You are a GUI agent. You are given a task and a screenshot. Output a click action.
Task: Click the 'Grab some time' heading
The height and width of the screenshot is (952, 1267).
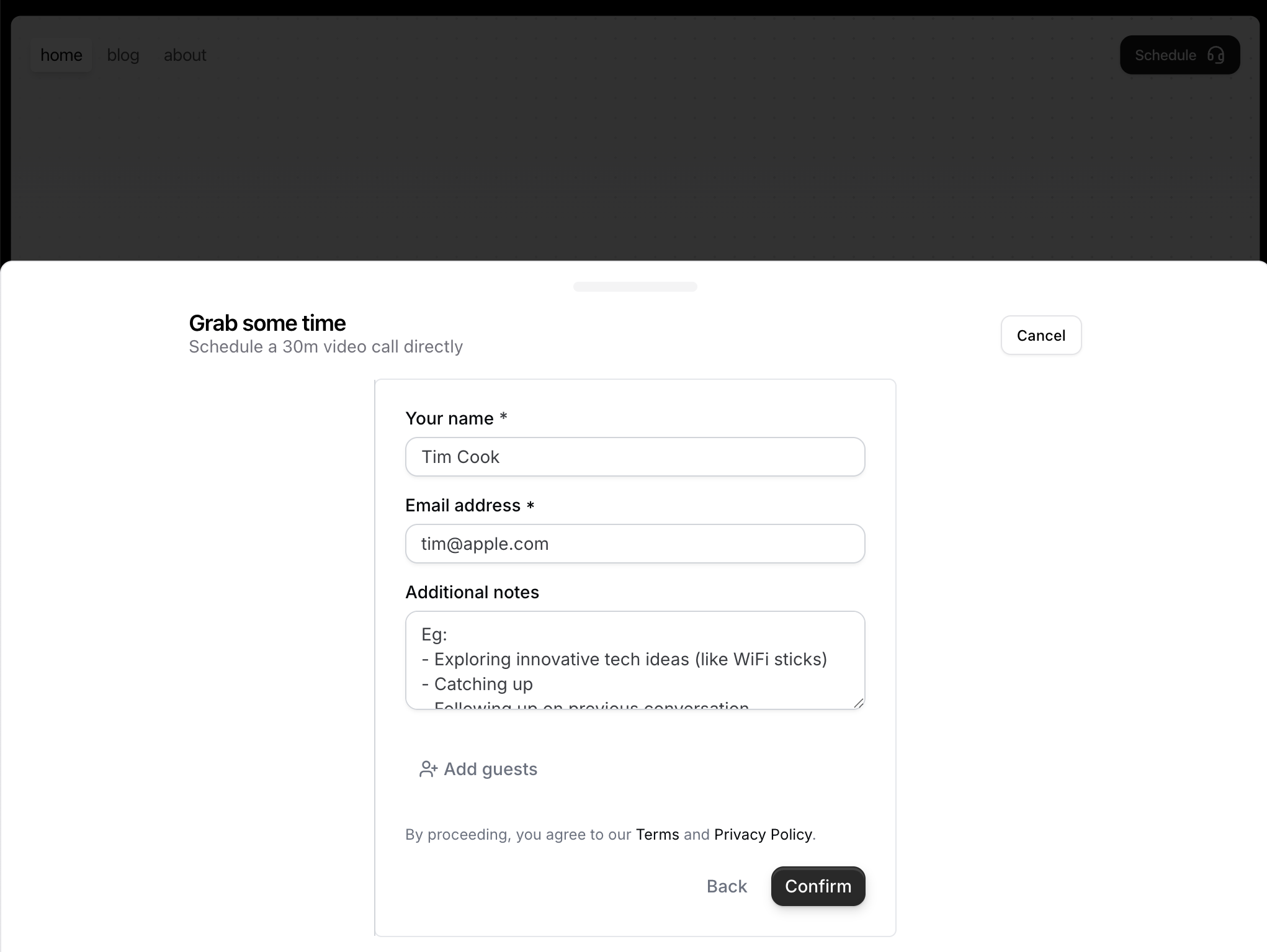[x=267, y=323]
